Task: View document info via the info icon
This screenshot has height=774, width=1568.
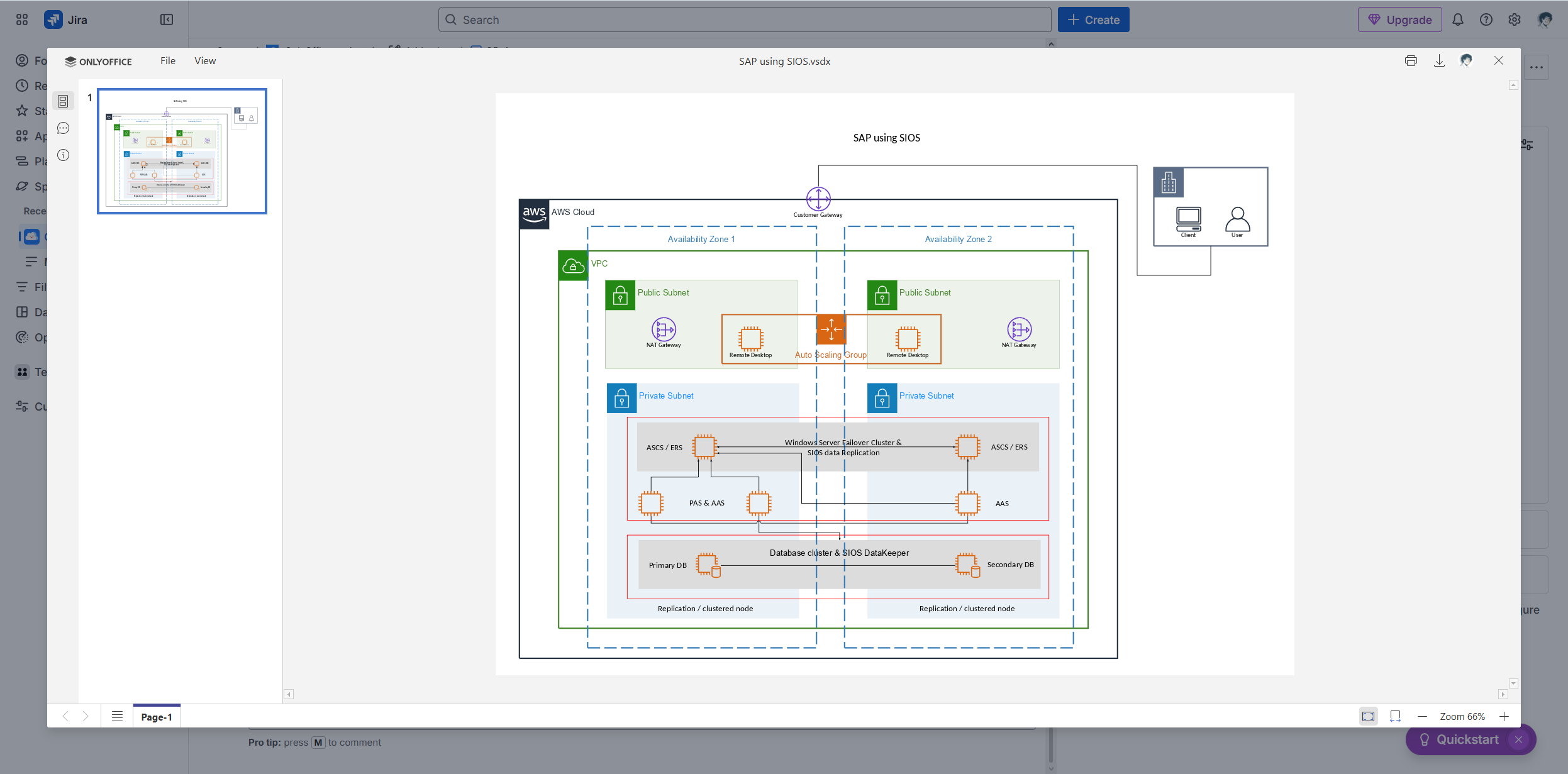Action: tap(63, 155)
